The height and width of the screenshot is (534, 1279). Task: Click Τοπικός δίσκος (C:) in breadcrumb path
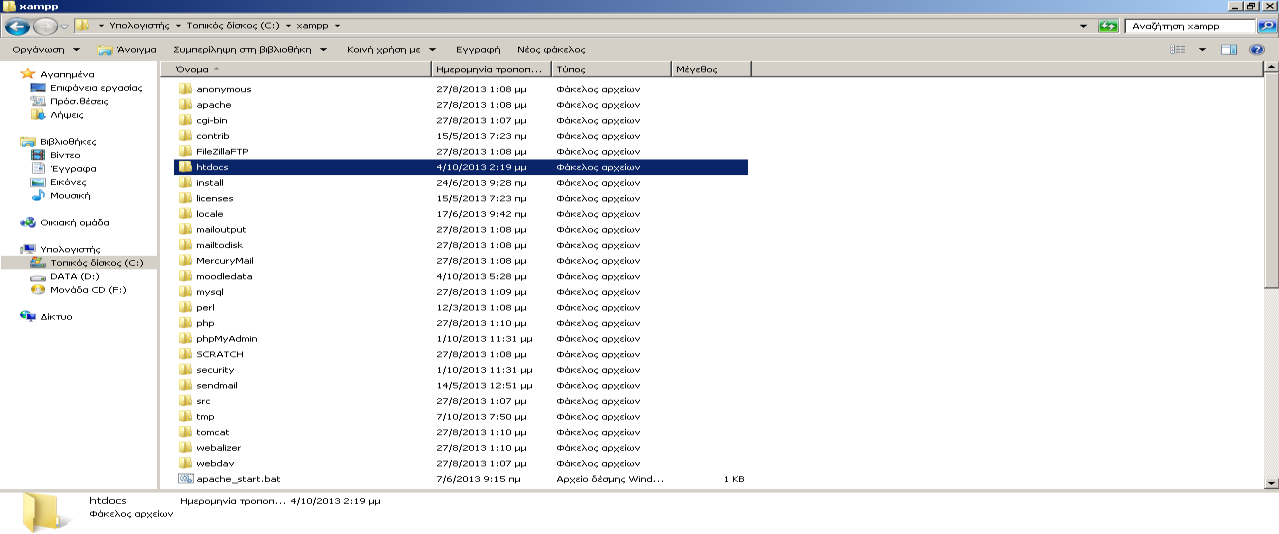(234, 26)
